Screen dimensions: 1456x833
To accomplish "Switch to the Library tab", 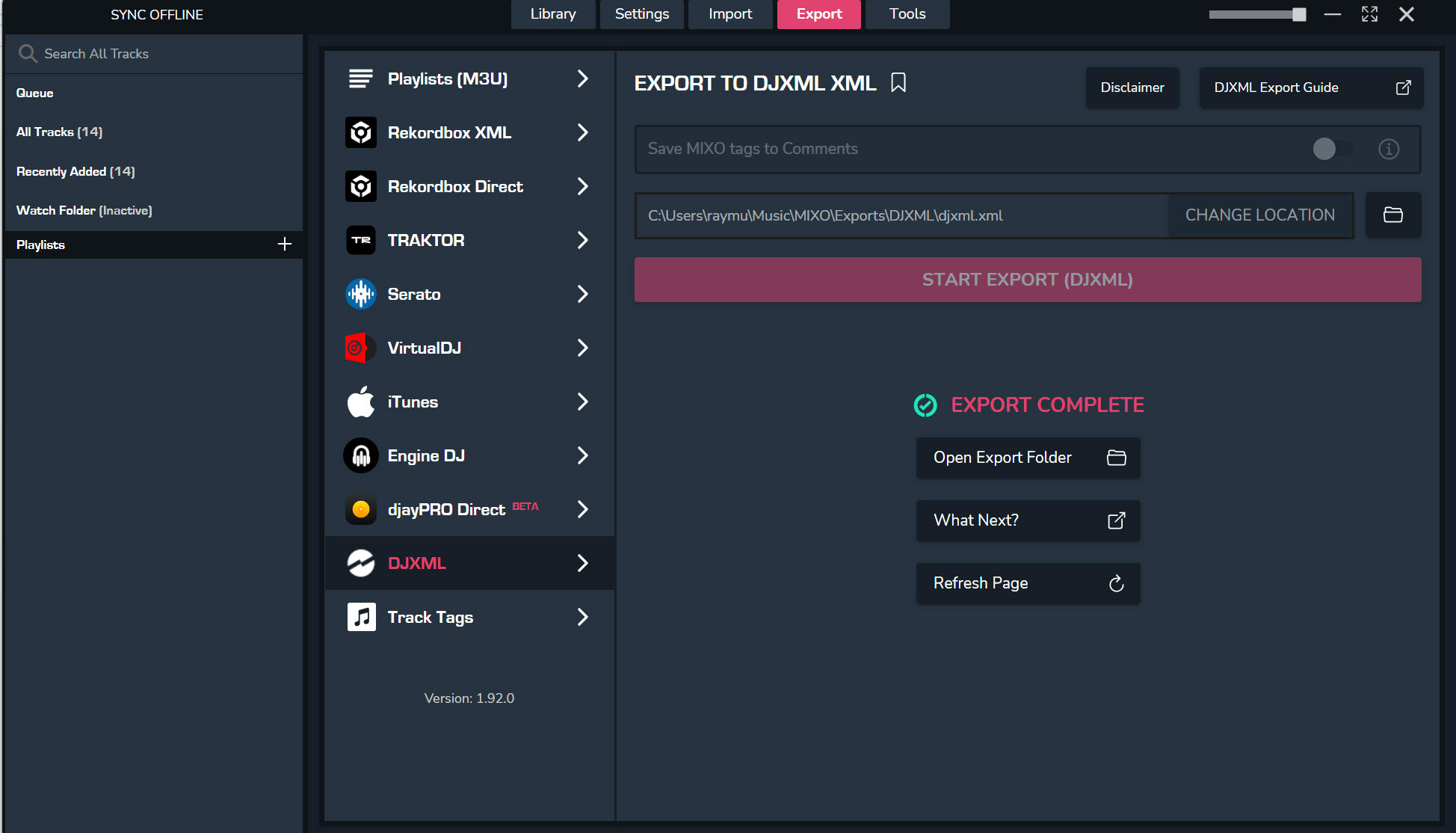I will (x=553, y=14).
